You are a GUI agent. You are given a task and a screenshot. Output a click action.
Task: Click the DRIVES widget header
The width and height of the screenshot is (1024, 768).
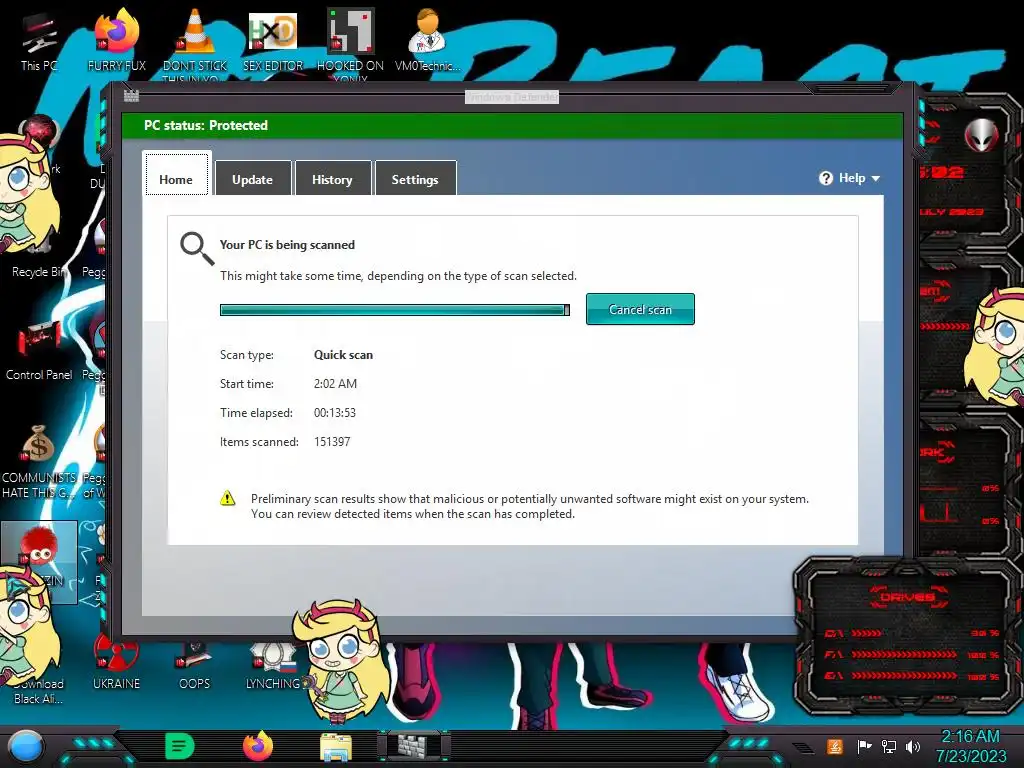(x=908, y=597)
